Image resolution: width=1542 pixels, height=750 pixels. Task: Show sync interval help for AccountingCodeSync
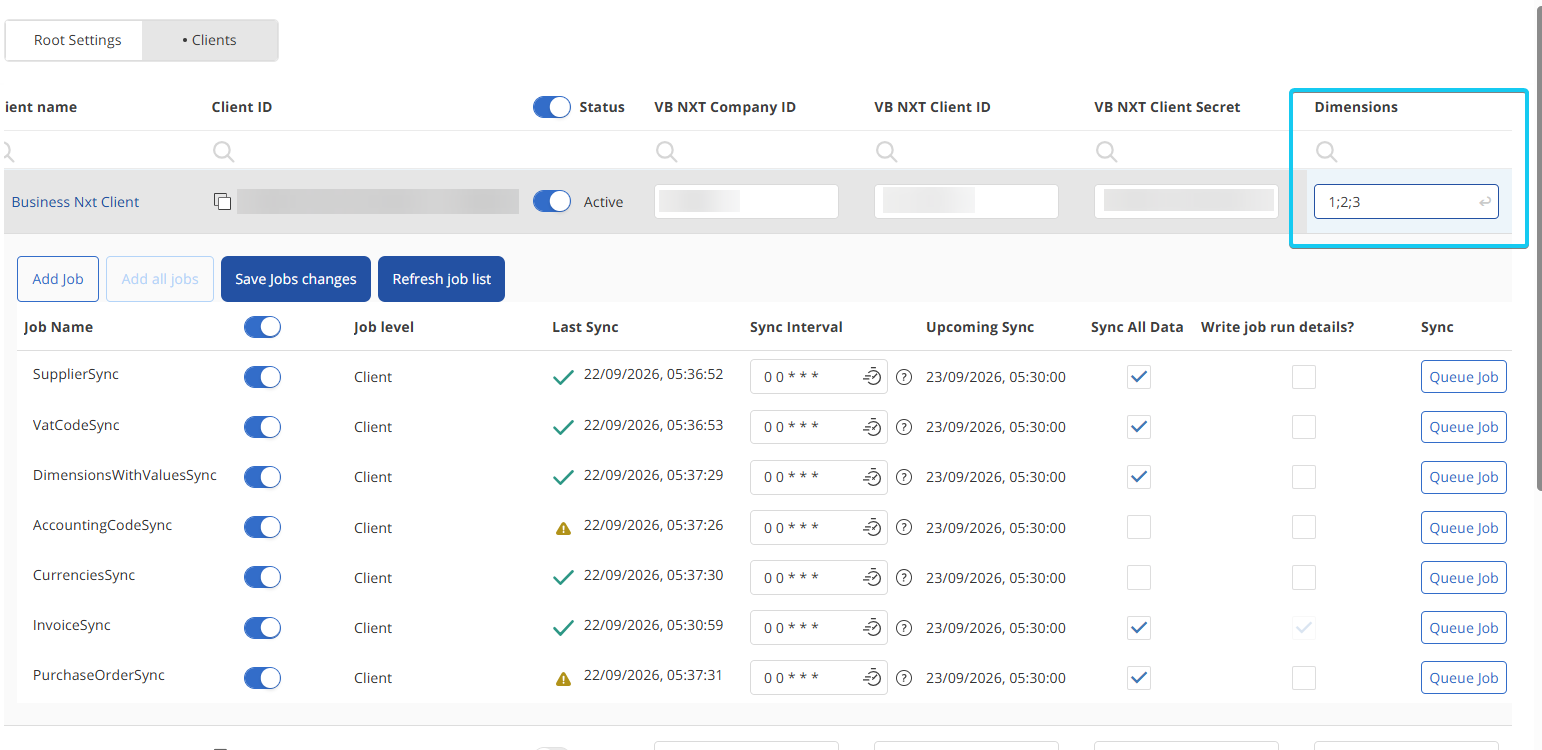tap(904, 528)
